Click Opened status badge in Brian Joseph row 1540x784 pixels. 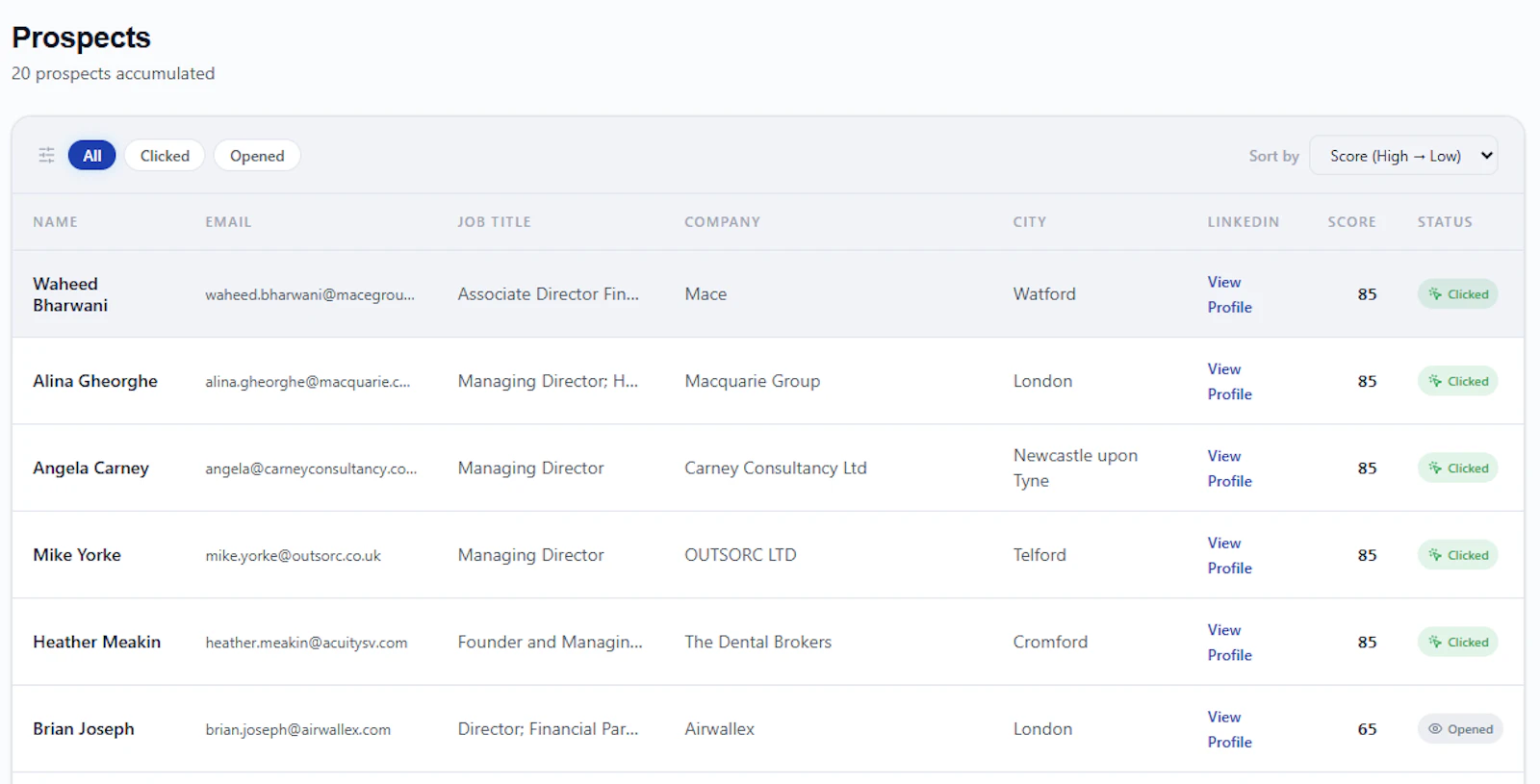point(1460,729)
